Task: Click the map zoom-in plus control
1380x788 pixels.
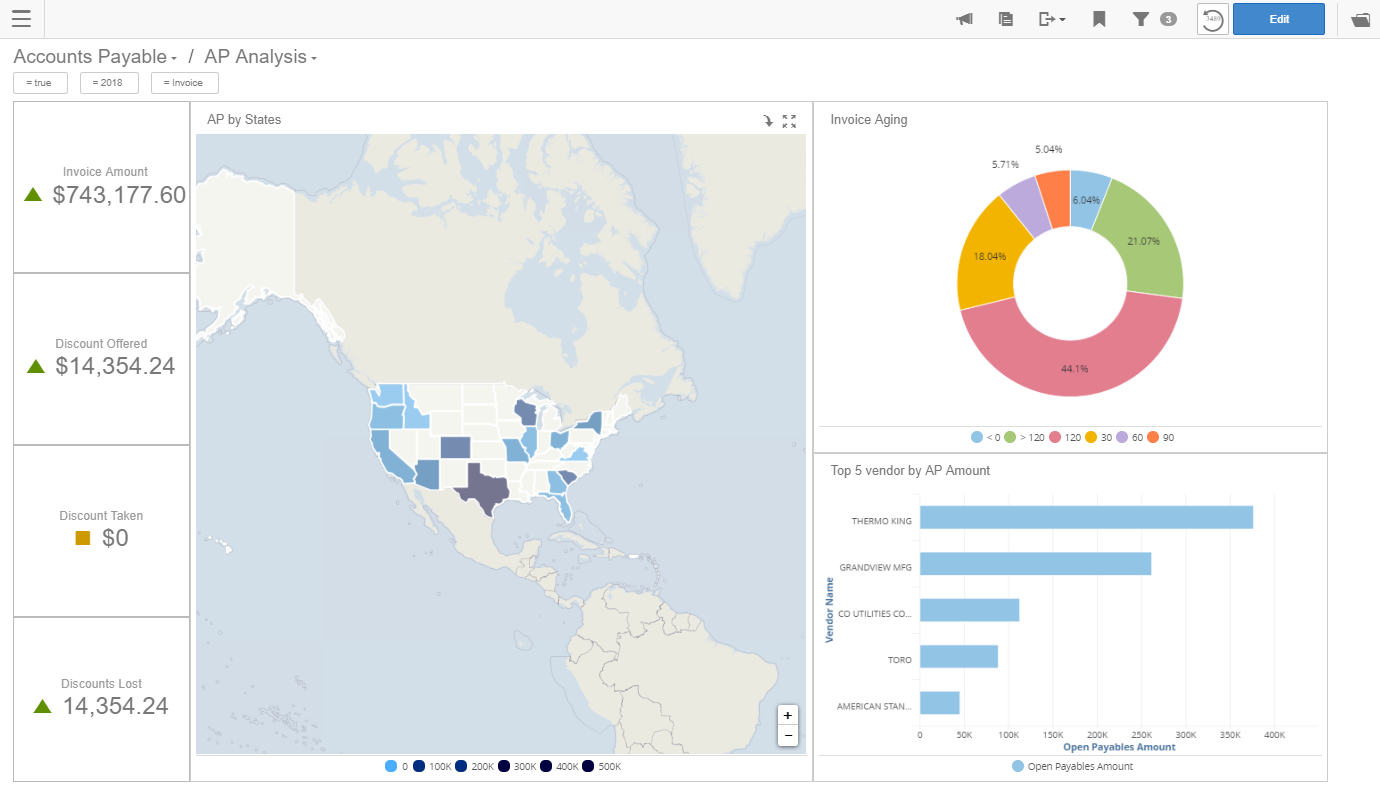Action: [787, 715]
